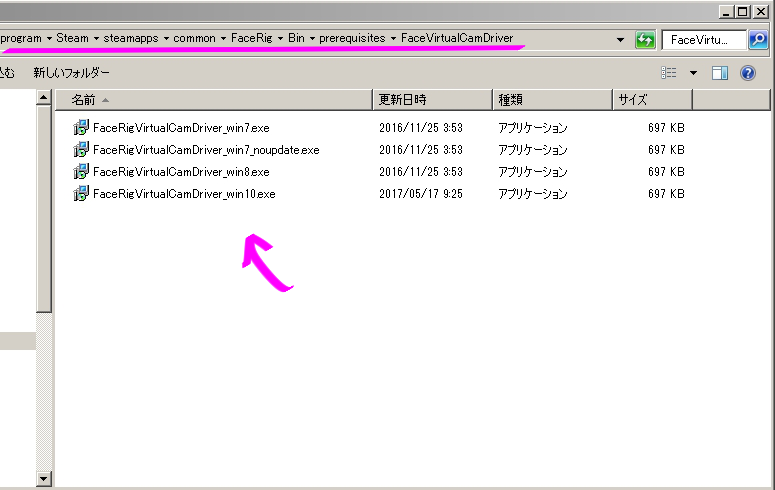
Task: Sort by サイズ column header
Action: pyautogui.click(x=652, y=100)
